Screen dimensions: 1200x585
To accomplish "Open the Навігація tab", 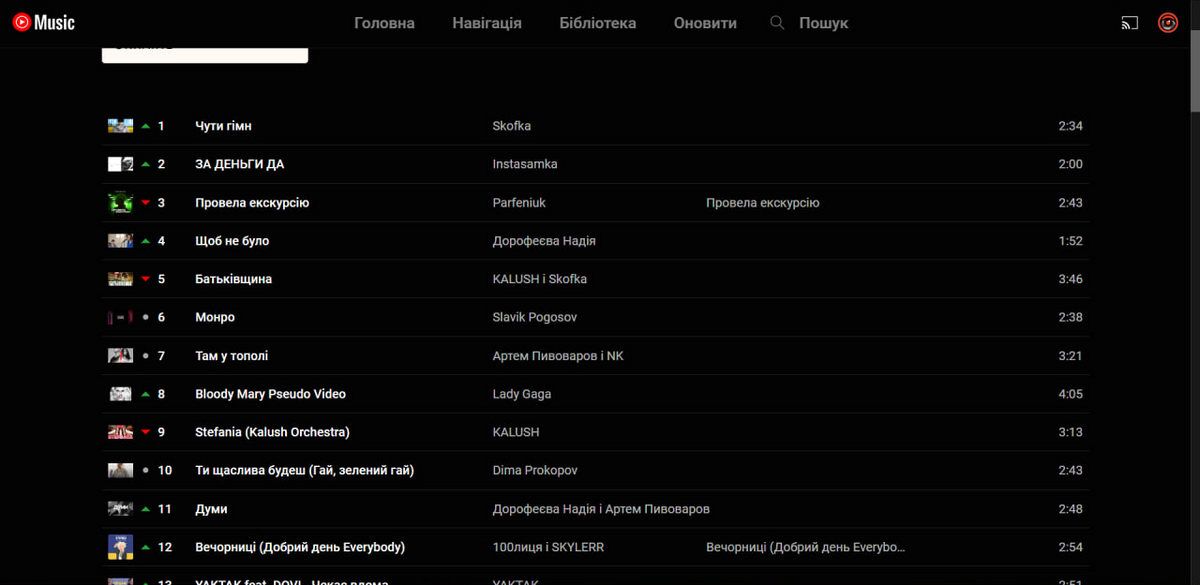I will [x=486, y=23].
